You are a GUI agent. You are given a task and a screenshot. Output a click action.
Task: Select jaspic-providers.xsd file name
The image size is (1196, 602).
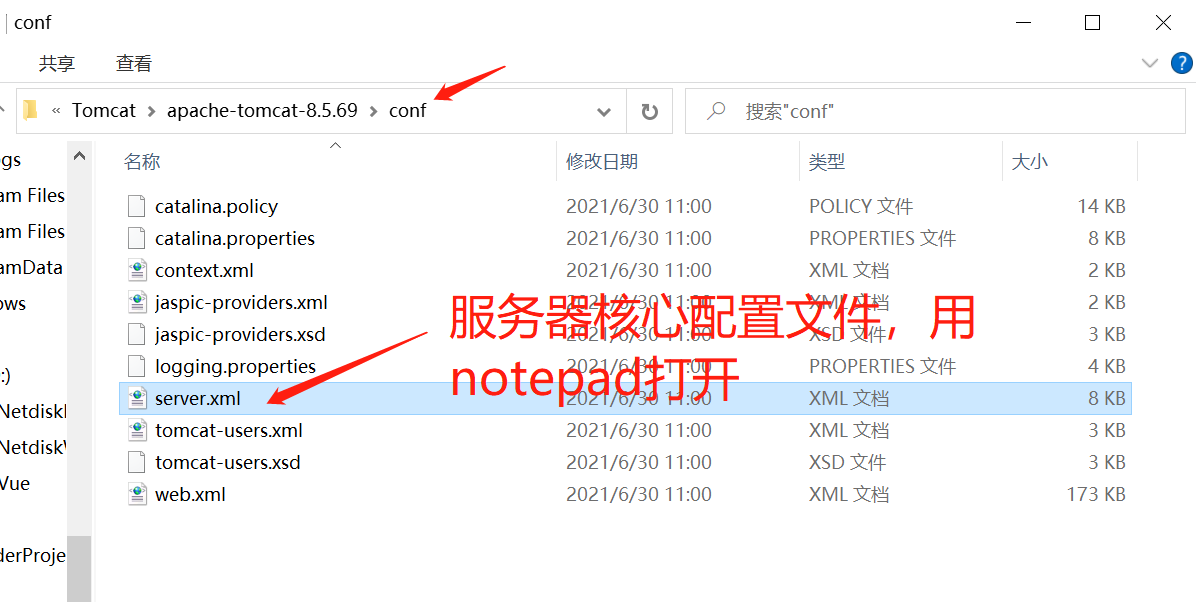[240, 335]
